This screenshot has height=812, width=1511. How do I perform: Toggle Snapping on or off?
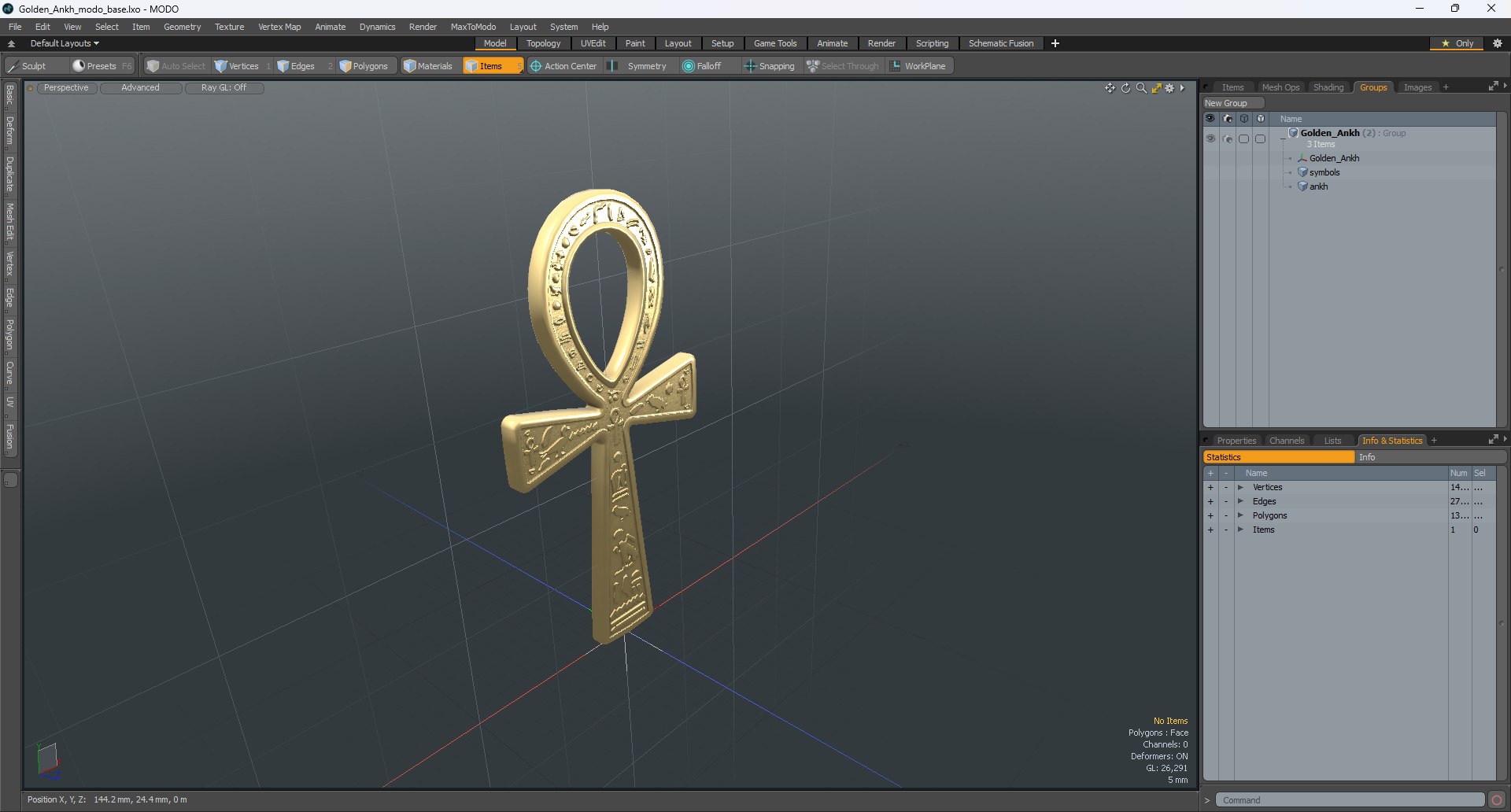coord(770,66)
